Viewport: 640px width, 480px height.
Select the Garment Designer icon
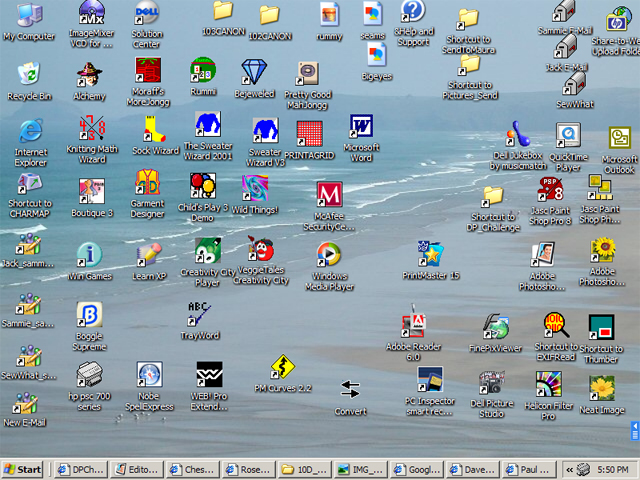(x=148, y=182)
